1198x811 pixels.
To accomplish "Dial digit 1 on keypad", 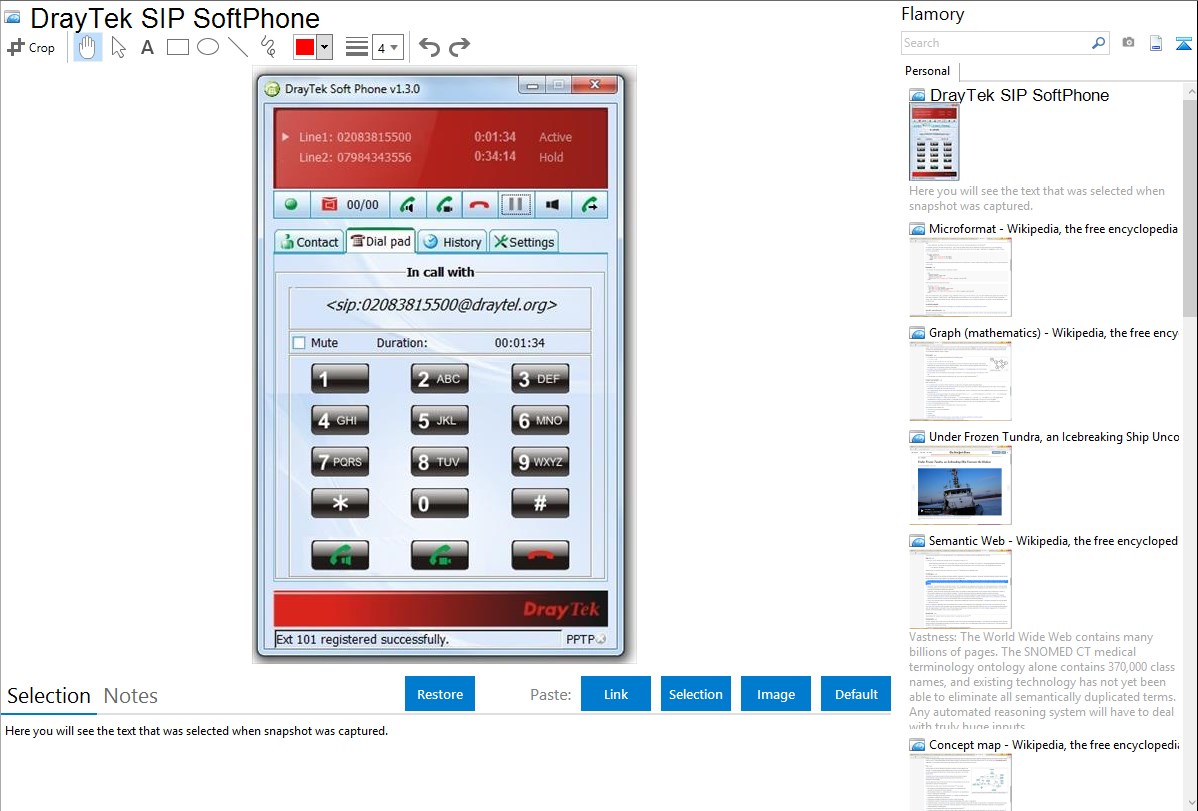I will (x=340, y=378).
